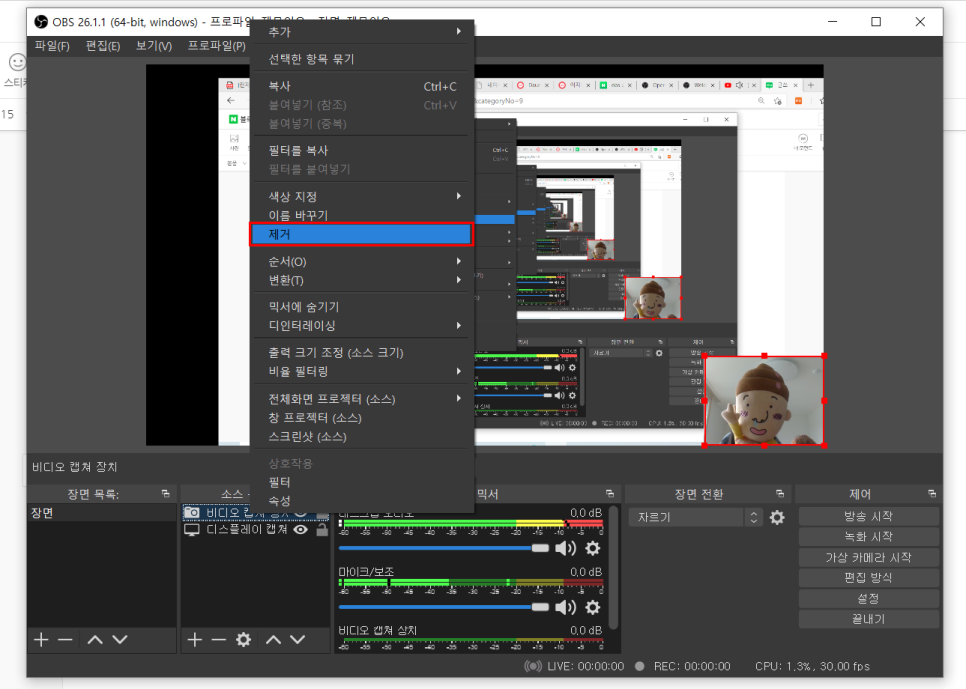Move the selected source up
The image size is (966, 689).
[x=274, y=640]
